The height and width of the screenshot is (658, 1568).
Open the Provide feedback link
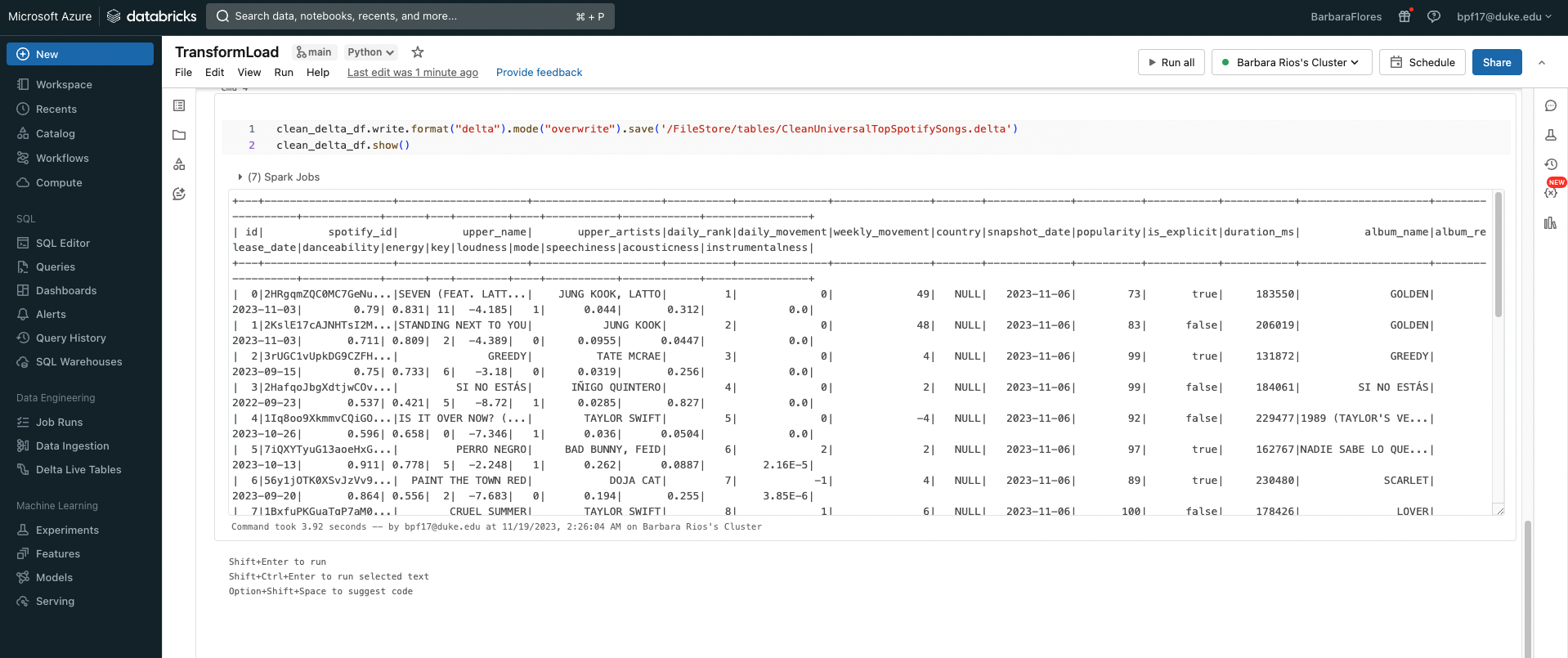[x=539, y=72]
